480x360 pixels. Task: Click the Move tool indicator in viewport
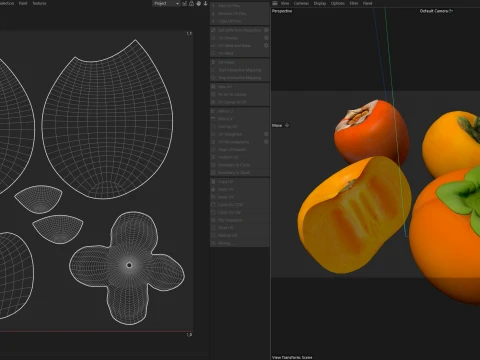(x=280, y=125)
